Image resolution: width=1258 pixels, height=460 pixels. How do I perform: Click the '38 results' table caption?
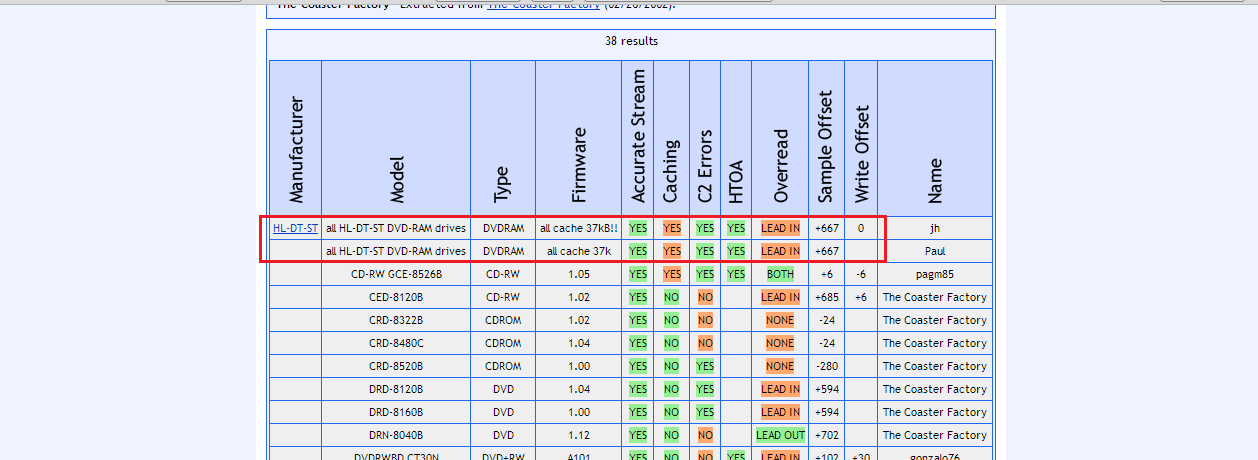point(631,41)
